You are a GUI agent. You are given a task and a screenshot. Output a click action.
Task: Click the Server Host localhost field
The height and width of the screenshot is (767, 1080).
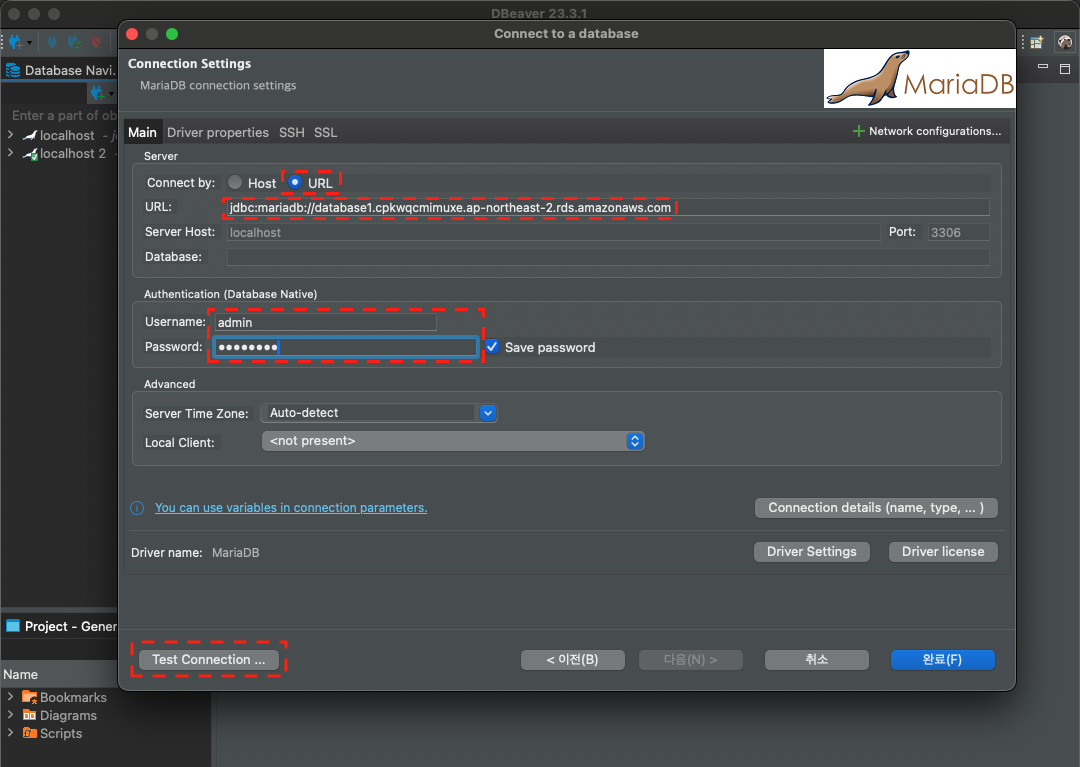554,232
